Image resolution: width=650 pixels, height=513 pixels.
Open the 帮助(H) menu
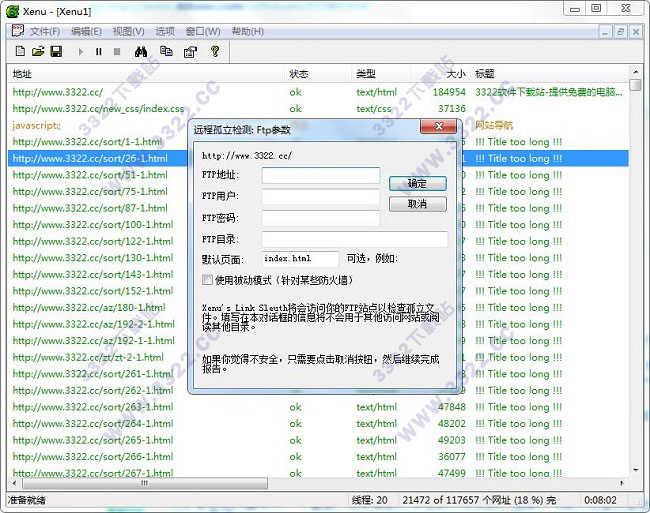(x=247, y=31)
